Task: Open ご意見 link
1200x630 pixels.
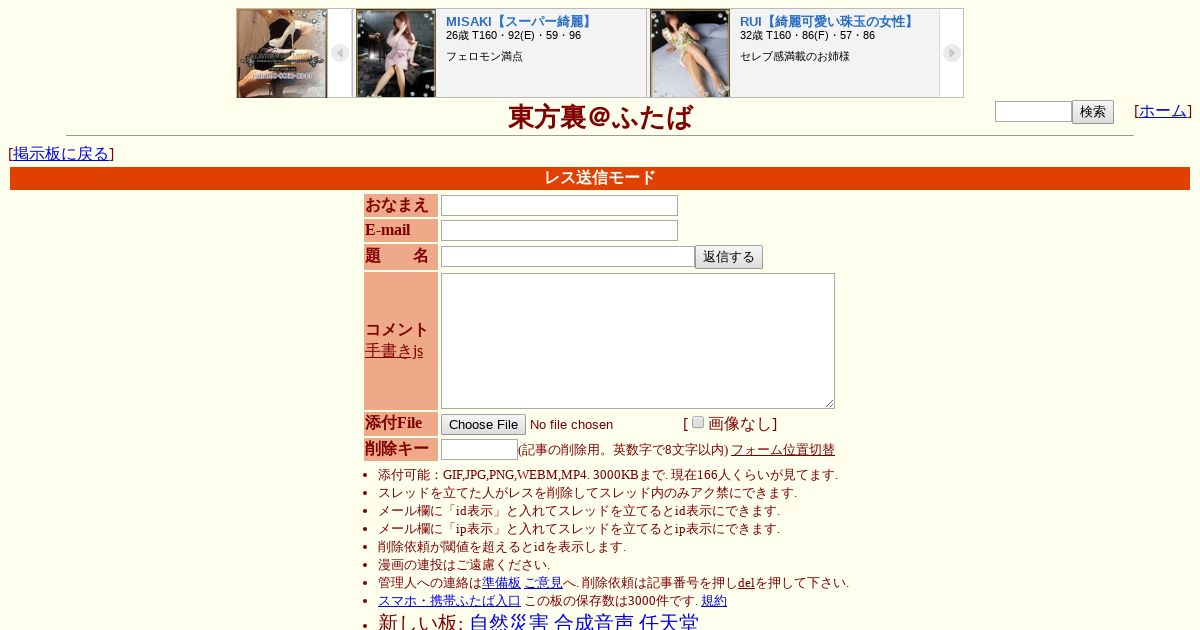Action: 543,583
